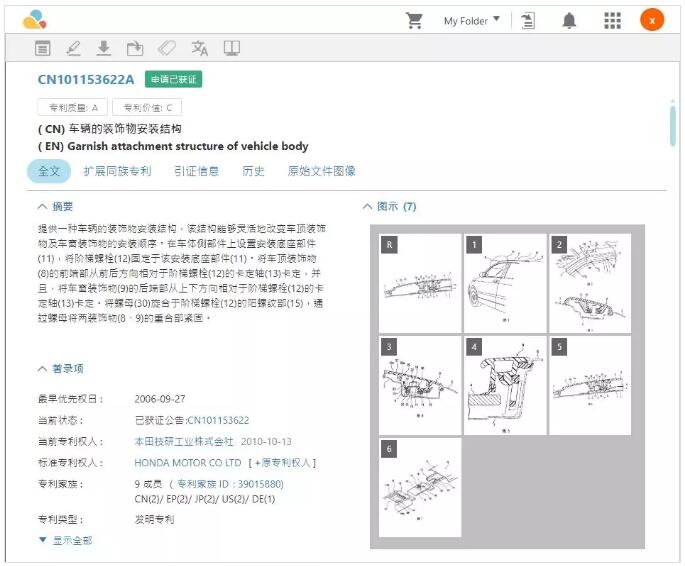685x566 pixels.
Task: Click patent number link CN101153622A
Action: pos(86,79)
